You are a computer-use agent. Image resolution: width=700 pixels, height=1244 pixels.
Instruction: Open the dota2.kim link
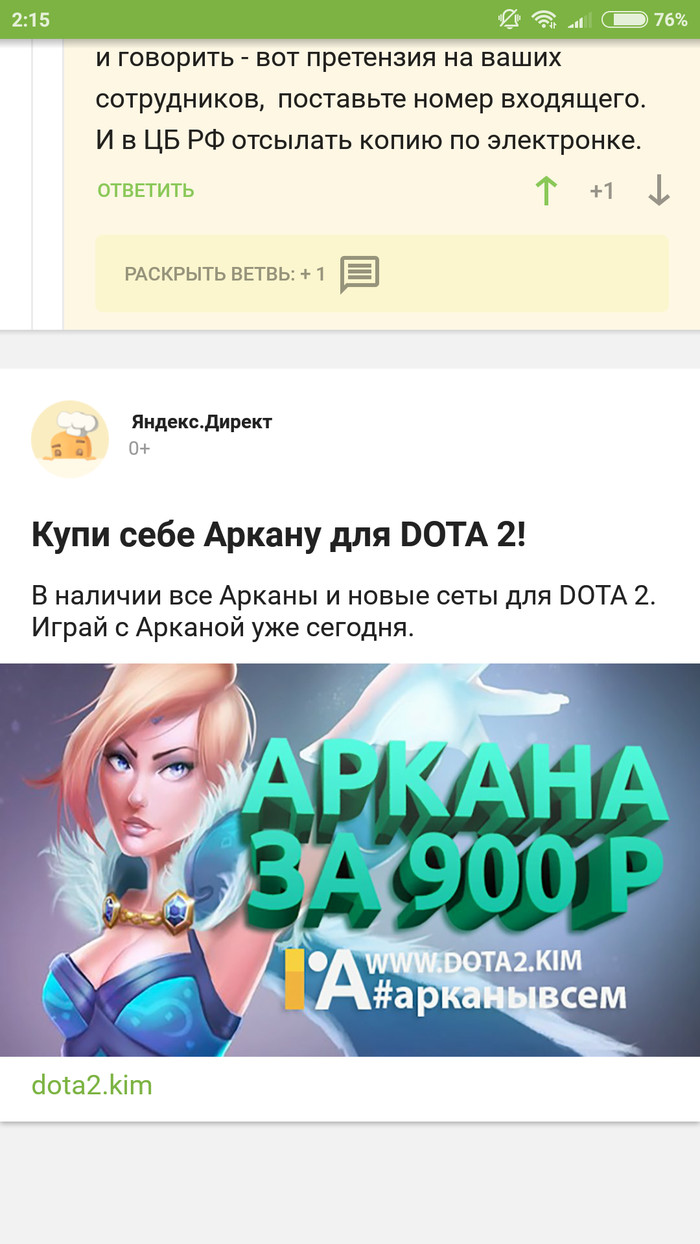92,1084
